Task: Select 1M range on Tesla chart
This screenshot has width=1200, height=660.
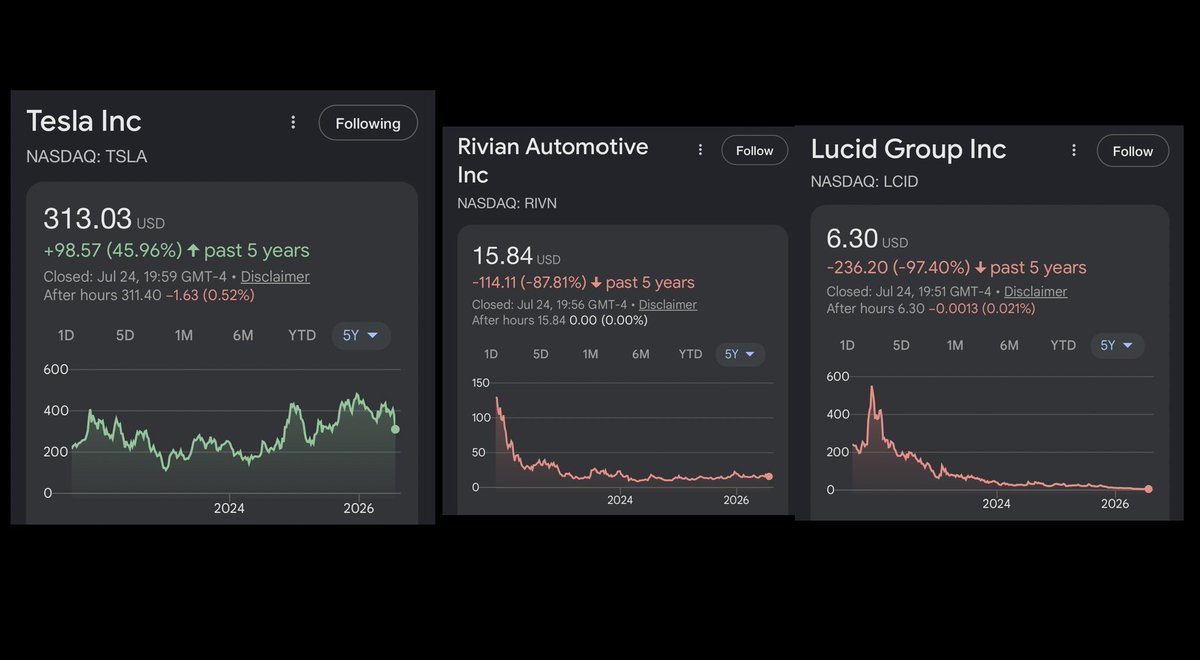Action: (184, 335)
